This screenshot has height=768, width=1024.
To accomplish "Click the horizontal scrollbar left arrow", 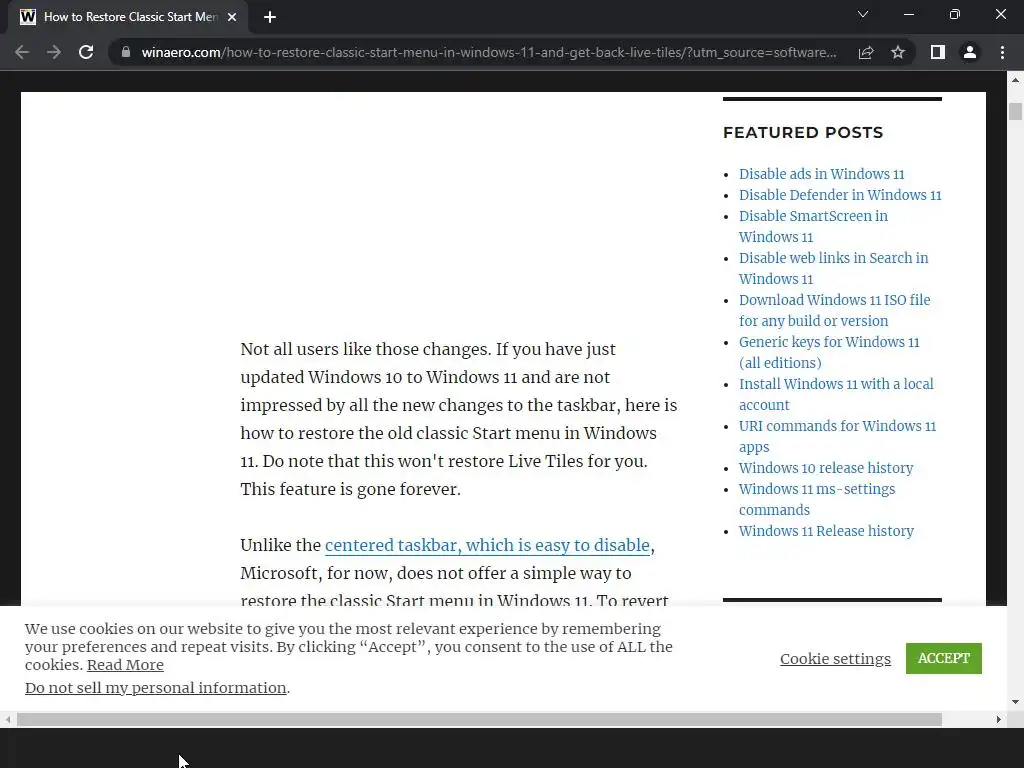I will (7, 720).
